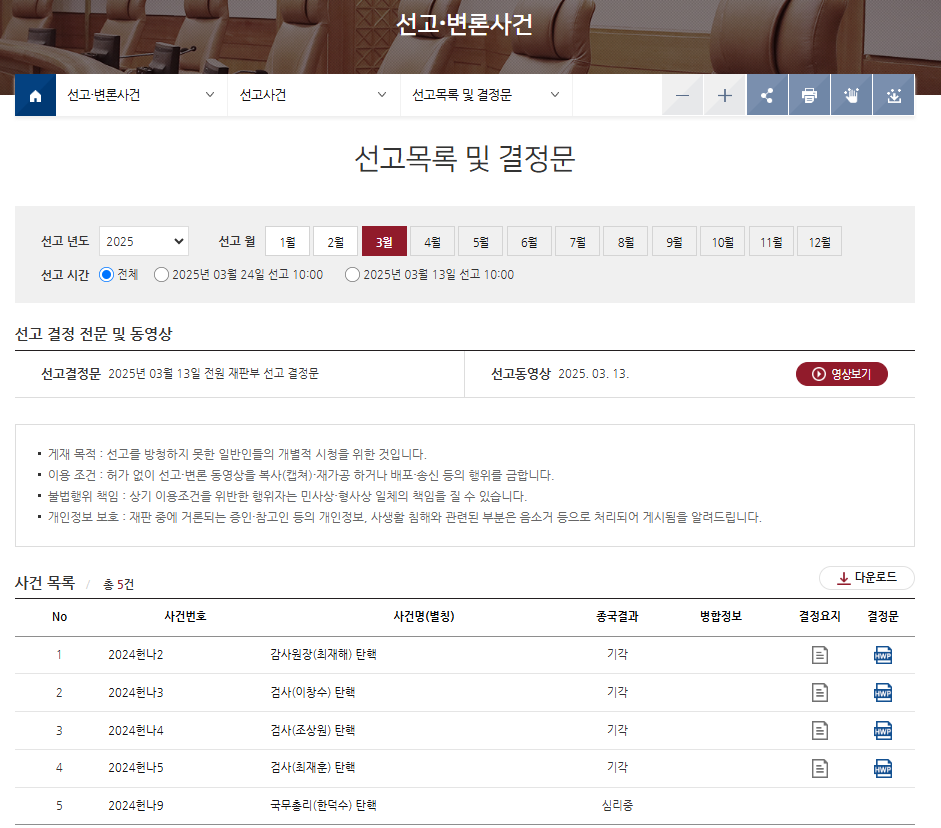
Task: Switch to 4월 month tab
Action: pos(433,241)
